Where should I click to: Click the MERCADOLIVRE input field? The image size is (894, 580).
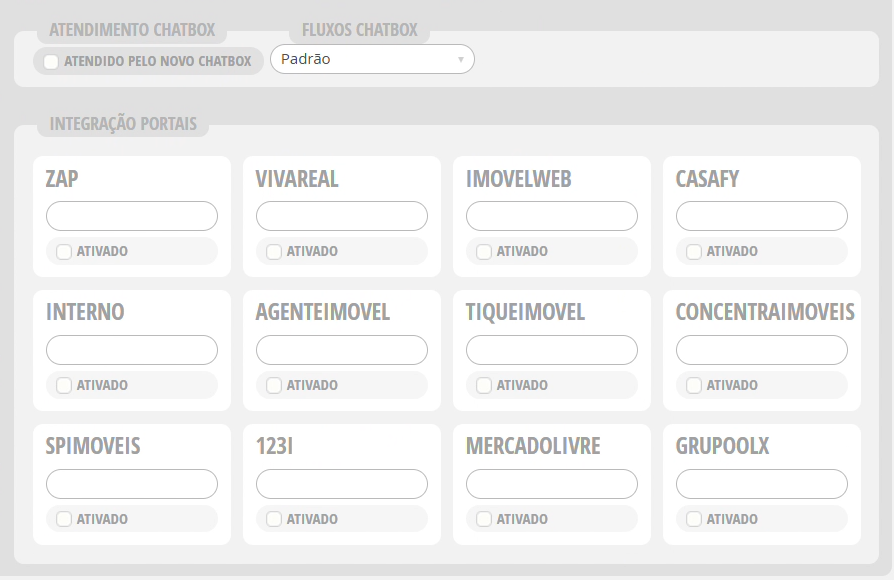(x=551, y=484)
